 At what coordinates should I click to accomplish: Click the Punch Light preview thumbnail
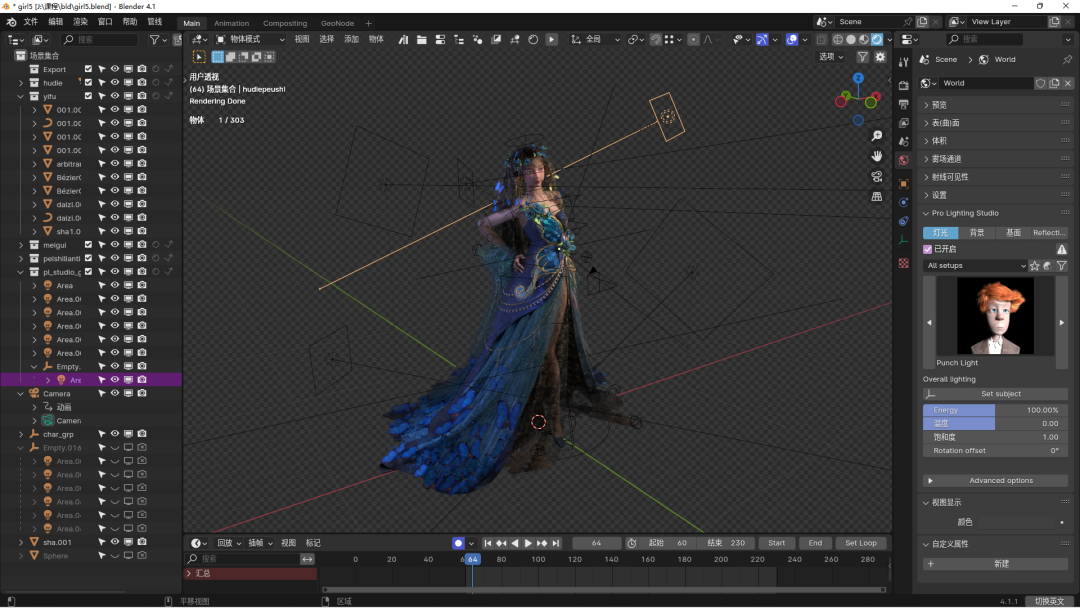(x=995, y=316)
